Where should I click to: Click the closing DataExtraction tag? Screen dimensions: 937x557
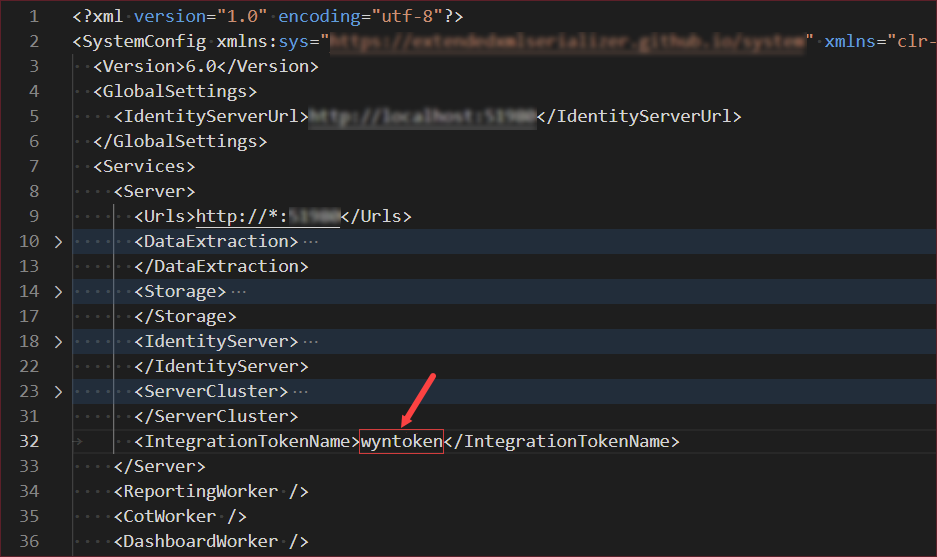(x=221, y=267)
